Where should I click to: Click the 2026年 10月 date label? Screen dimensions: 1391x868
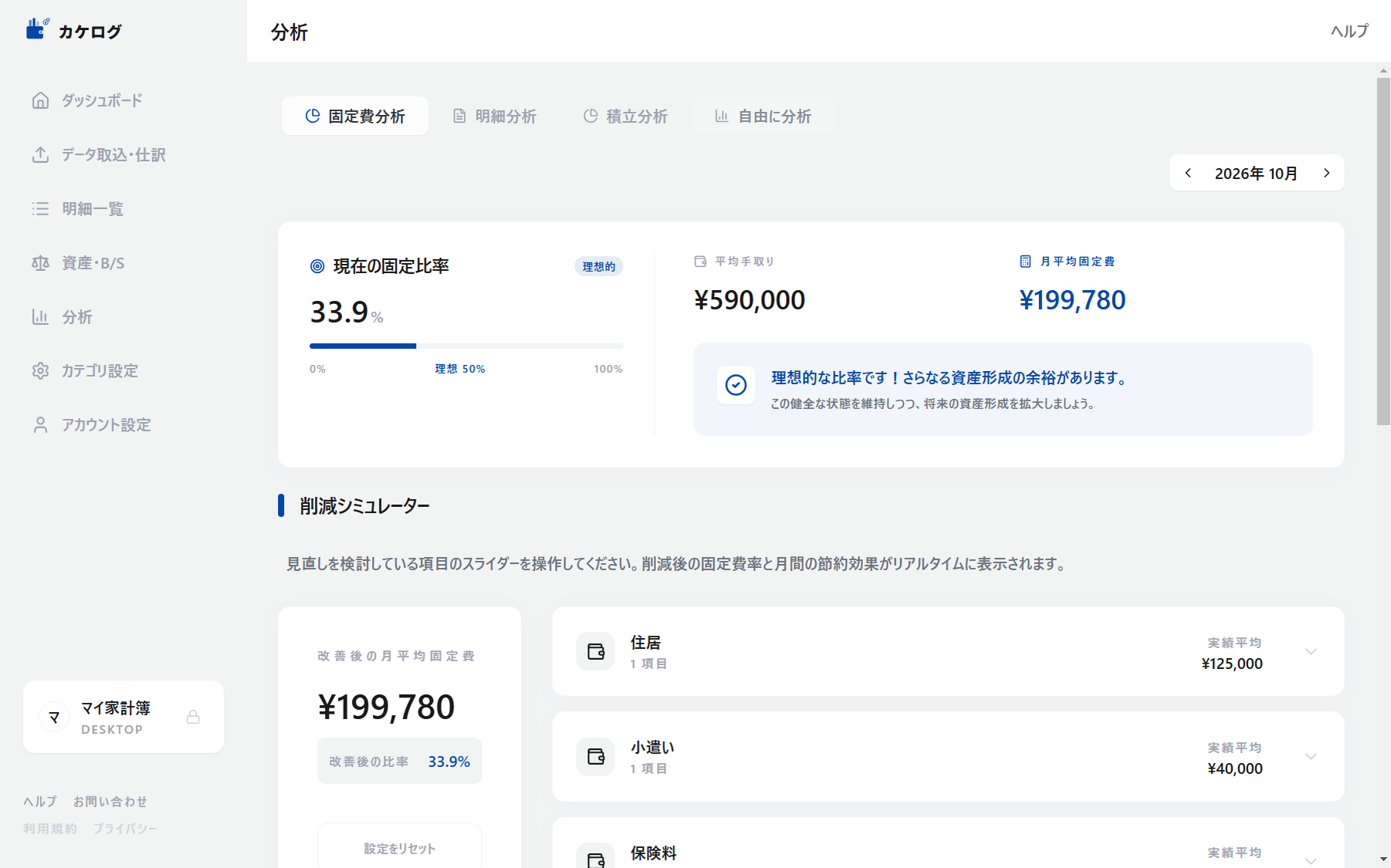pyautogui.click(x=1256, y=174)
